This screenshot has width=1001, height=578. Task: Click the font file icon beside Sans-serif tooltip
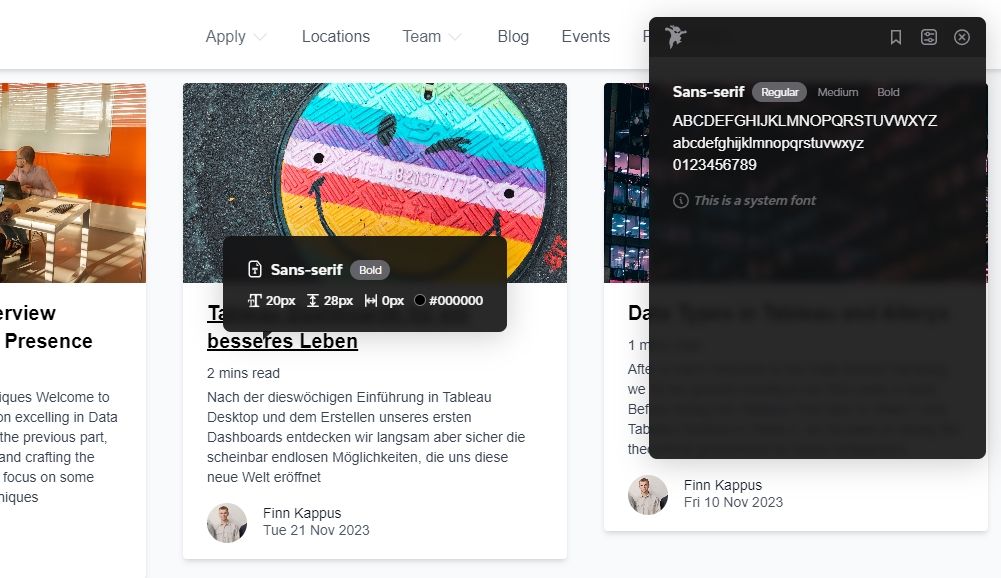(255, 270)
